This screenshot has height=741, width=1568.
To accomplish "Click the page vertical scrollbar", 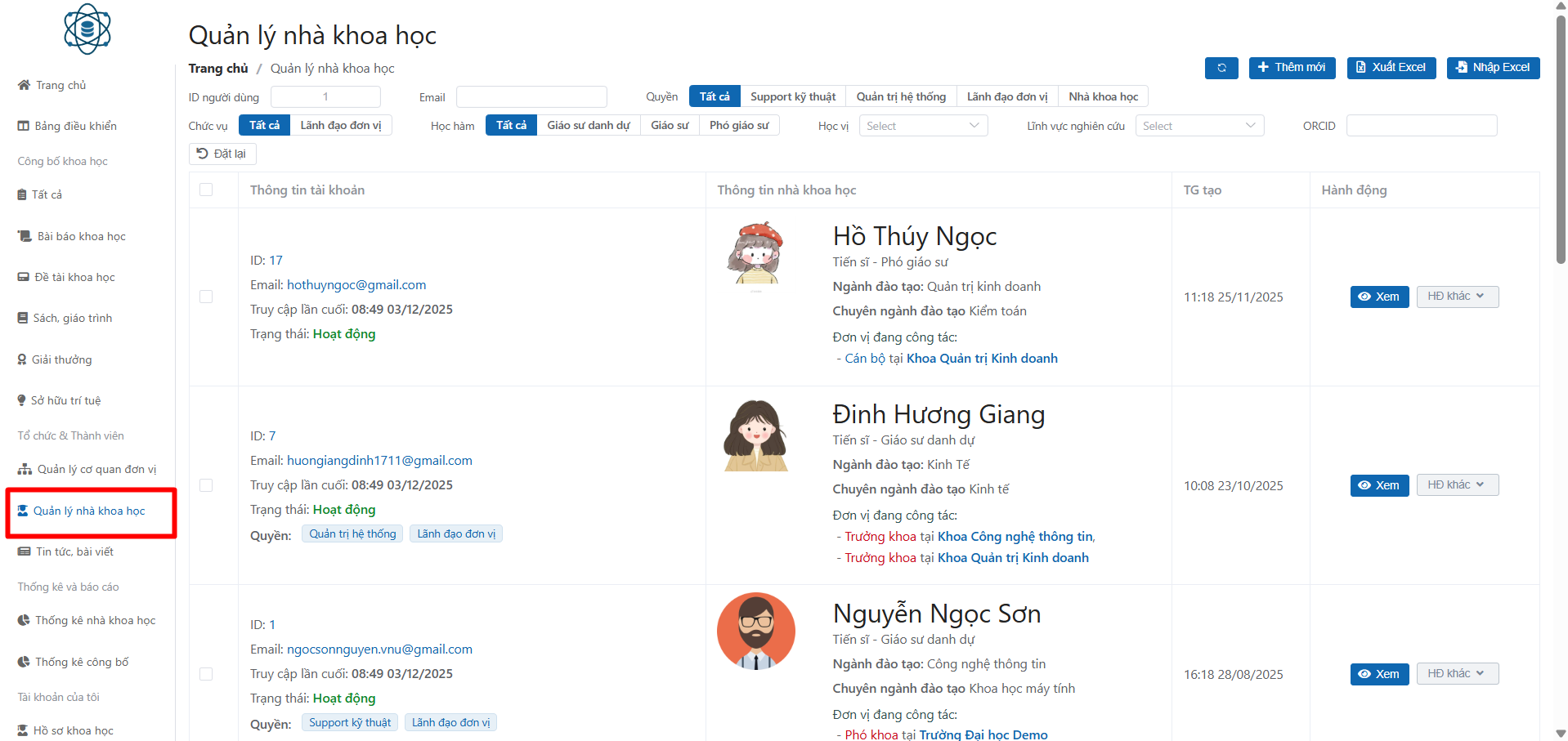I will point(1560,139).
